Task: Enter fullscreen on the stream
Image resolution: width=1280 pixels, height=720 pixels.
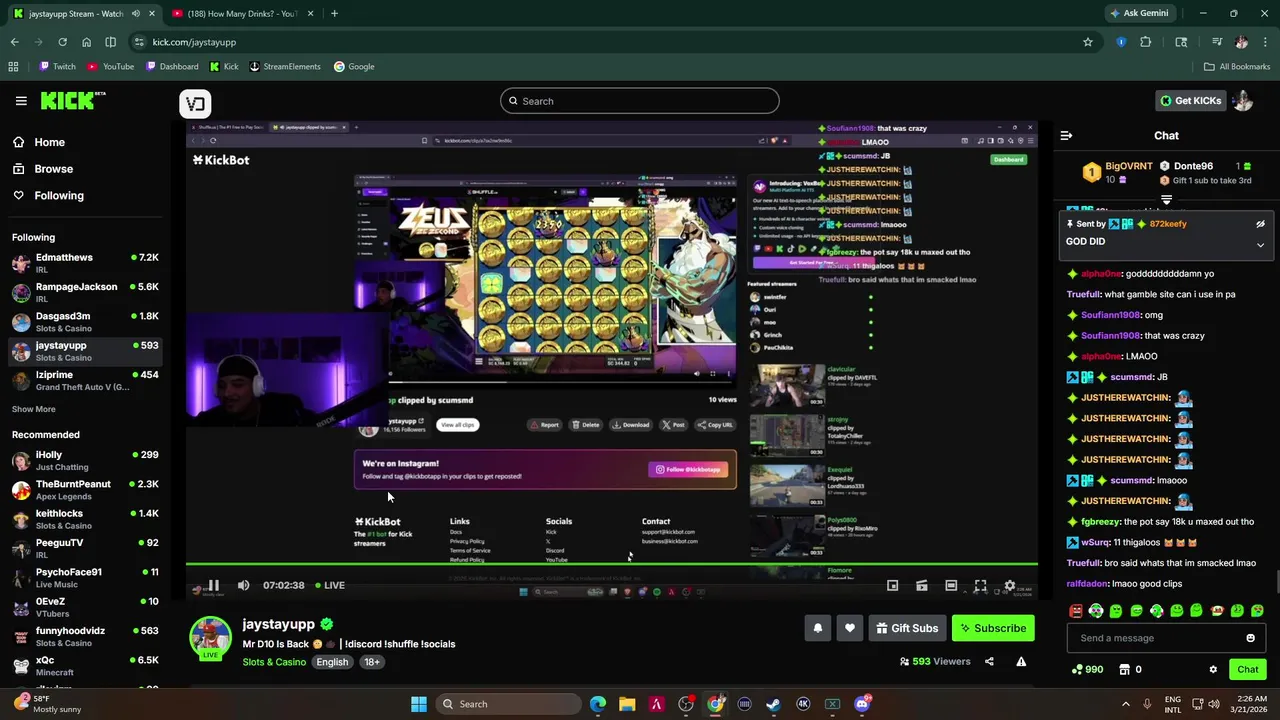Action: [980, 586]
